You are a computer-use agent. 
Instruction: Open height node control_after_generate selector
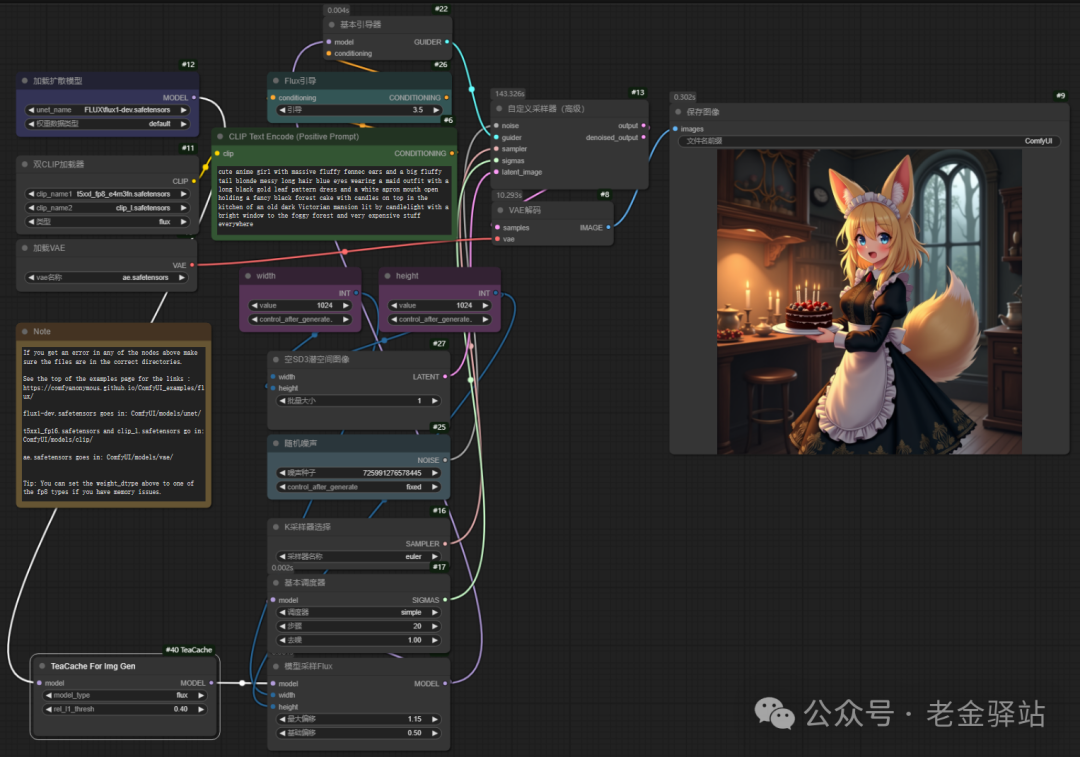coord(439,320)
